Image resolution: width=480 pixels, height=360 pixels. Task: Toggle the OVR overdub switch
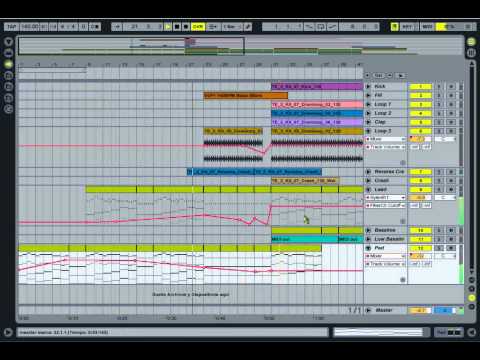tap(198, 27)
